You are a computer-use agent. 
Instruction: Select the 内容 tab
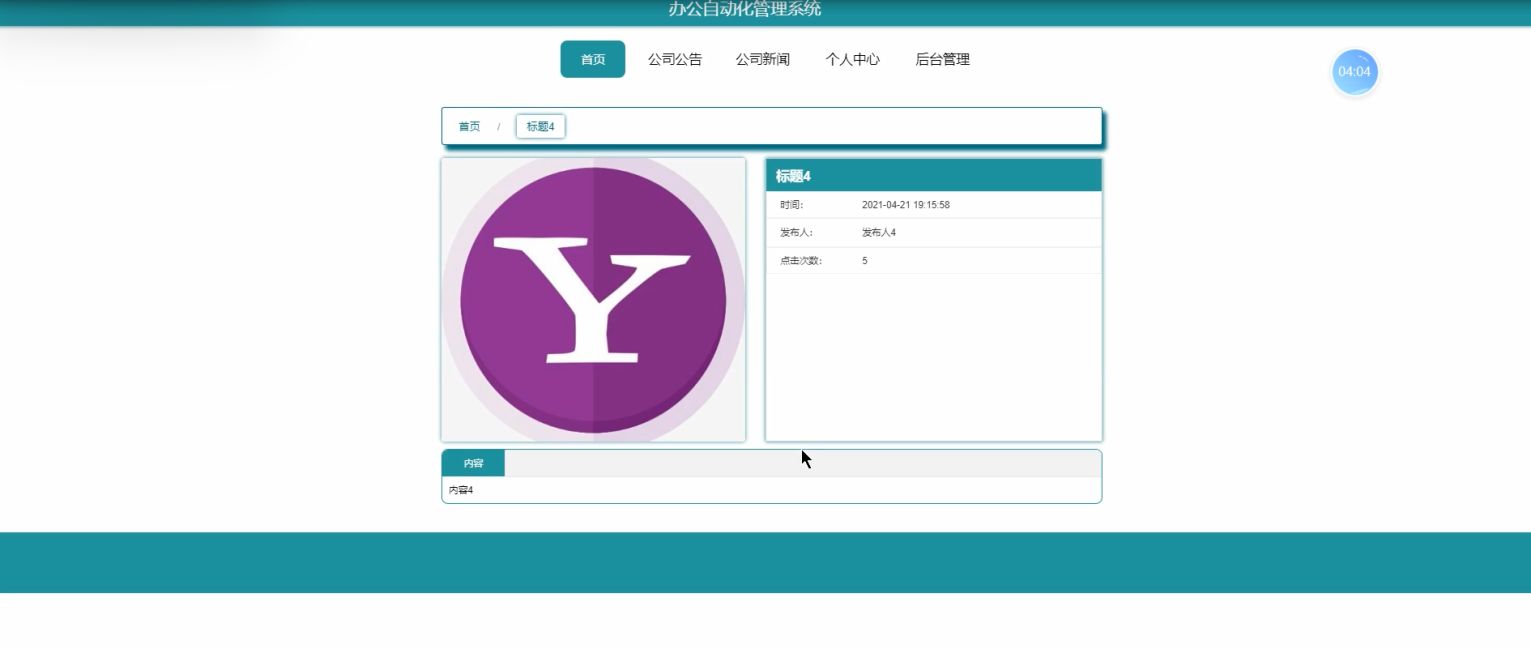(473, 463)
